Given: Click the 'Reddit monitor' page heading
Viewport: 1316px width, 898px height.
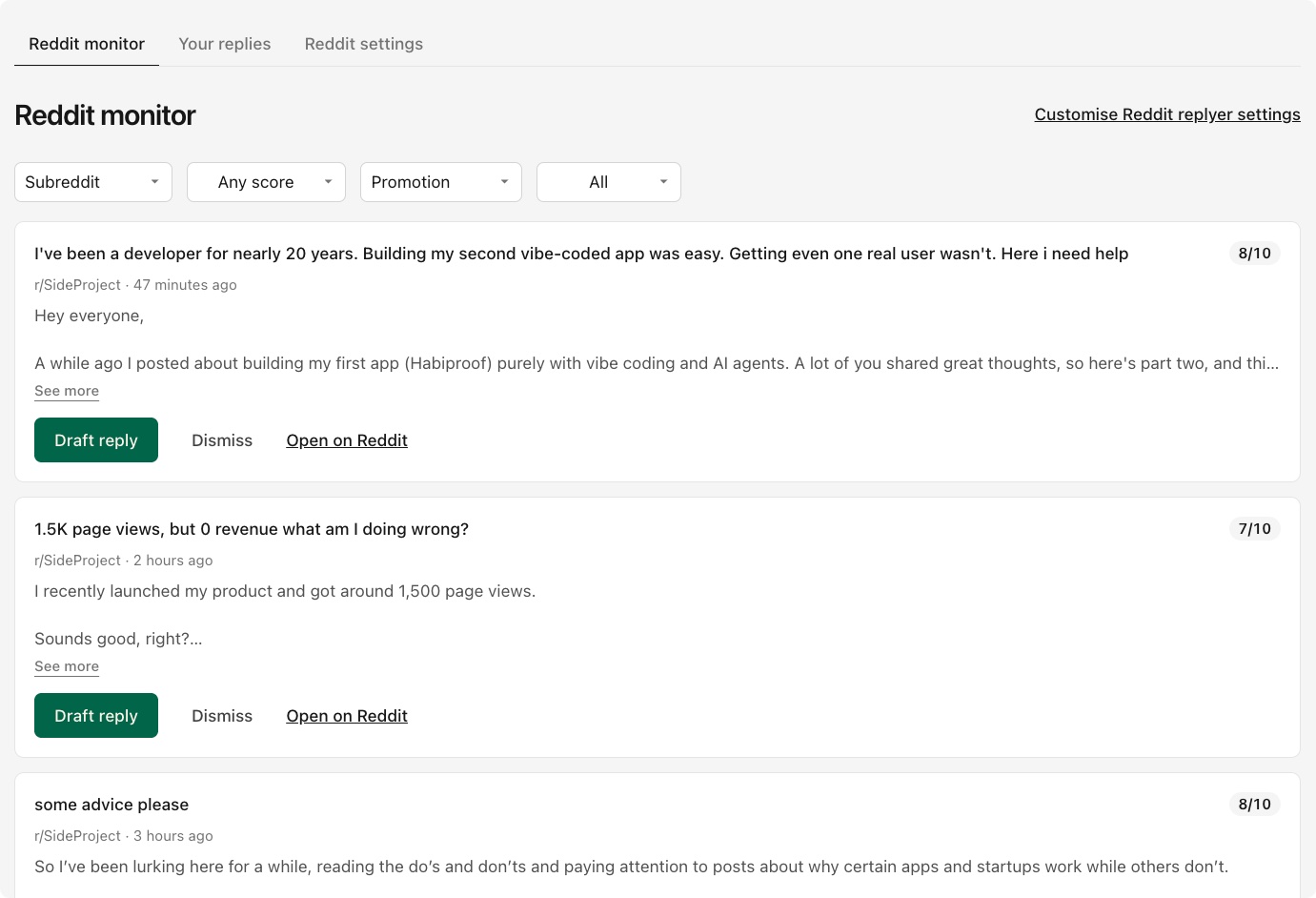Looking at the screenshot, I should click(x=105, y=115).
